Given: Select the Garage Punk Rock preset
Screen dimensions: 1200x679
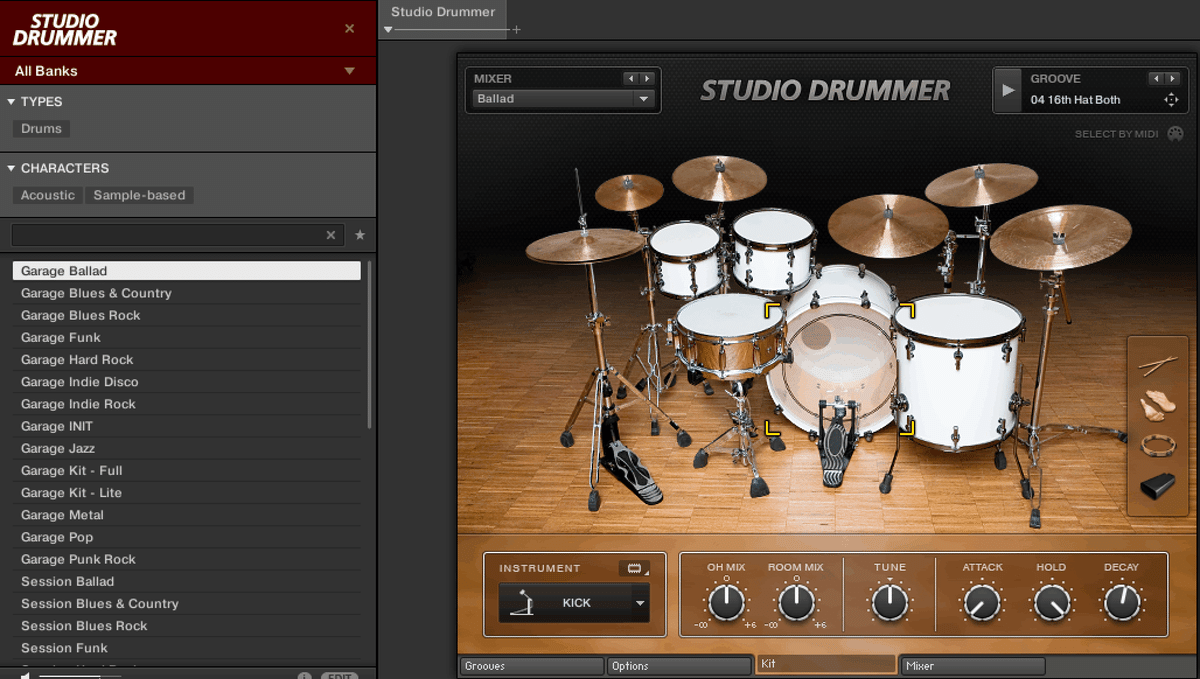Looking at the screenshot, I should click(x=187, y=560).
